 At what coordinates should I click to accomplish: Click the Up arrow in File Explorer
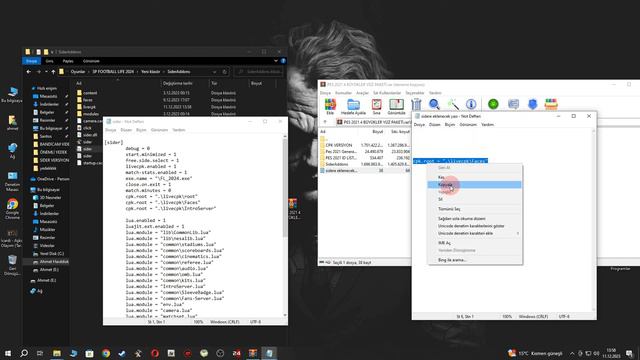pos(53,72)
